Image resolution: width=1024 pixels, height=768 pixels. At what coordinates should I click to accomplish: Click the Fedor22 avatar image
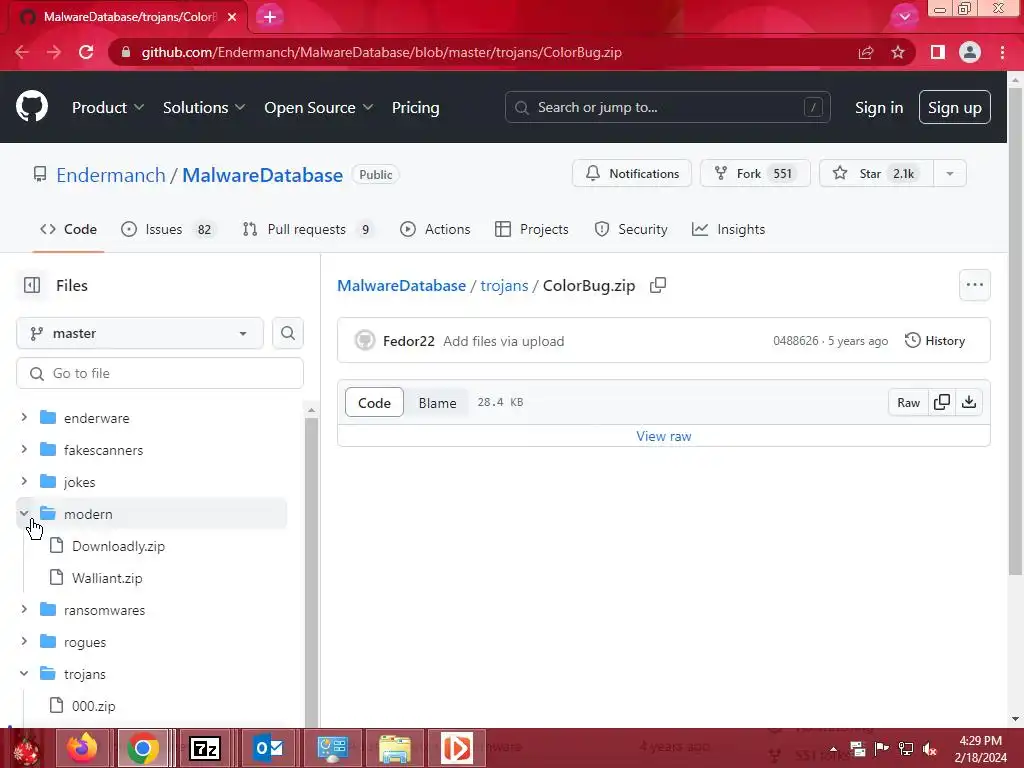tap(365, 340)
